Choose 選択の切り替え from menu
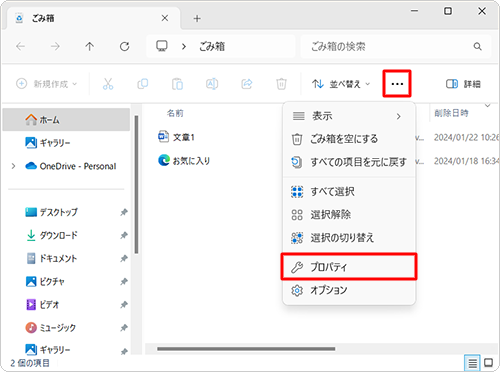Image resolution: width=500 pixels, height=372 pixels. click(x=349, y=238)
